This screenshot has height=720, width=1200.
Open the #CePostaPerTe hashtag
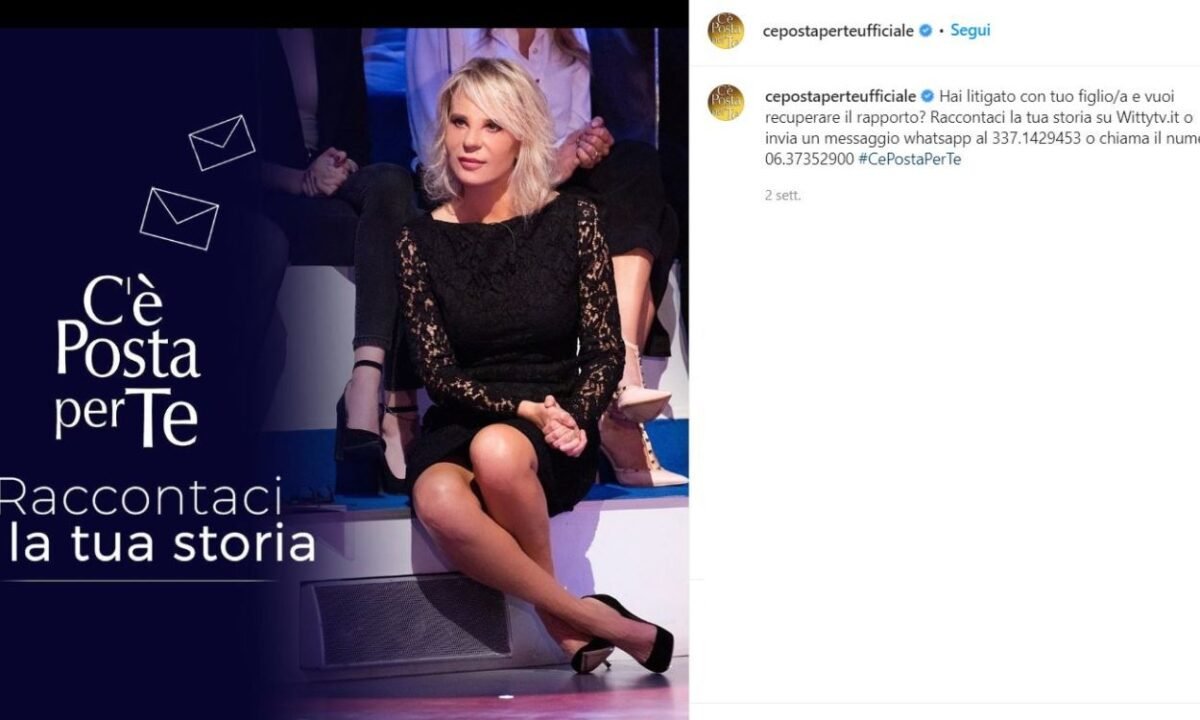coord(909,160)
